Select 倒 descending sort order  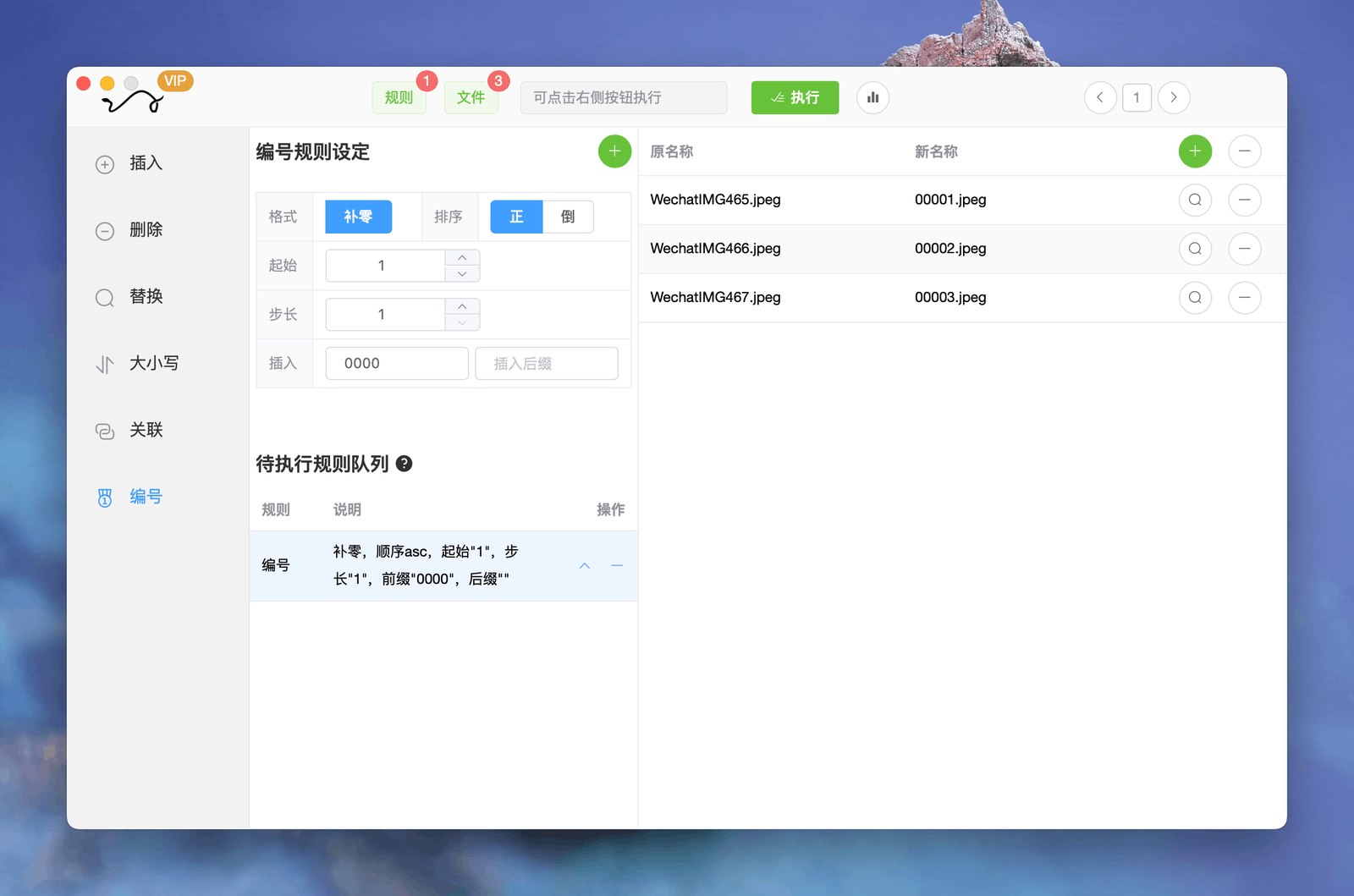tap(568, 217)
